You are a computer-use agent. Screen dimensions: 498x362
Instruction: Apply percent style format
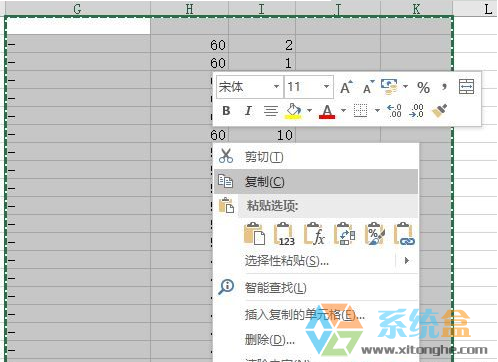(x=423, y=88)
